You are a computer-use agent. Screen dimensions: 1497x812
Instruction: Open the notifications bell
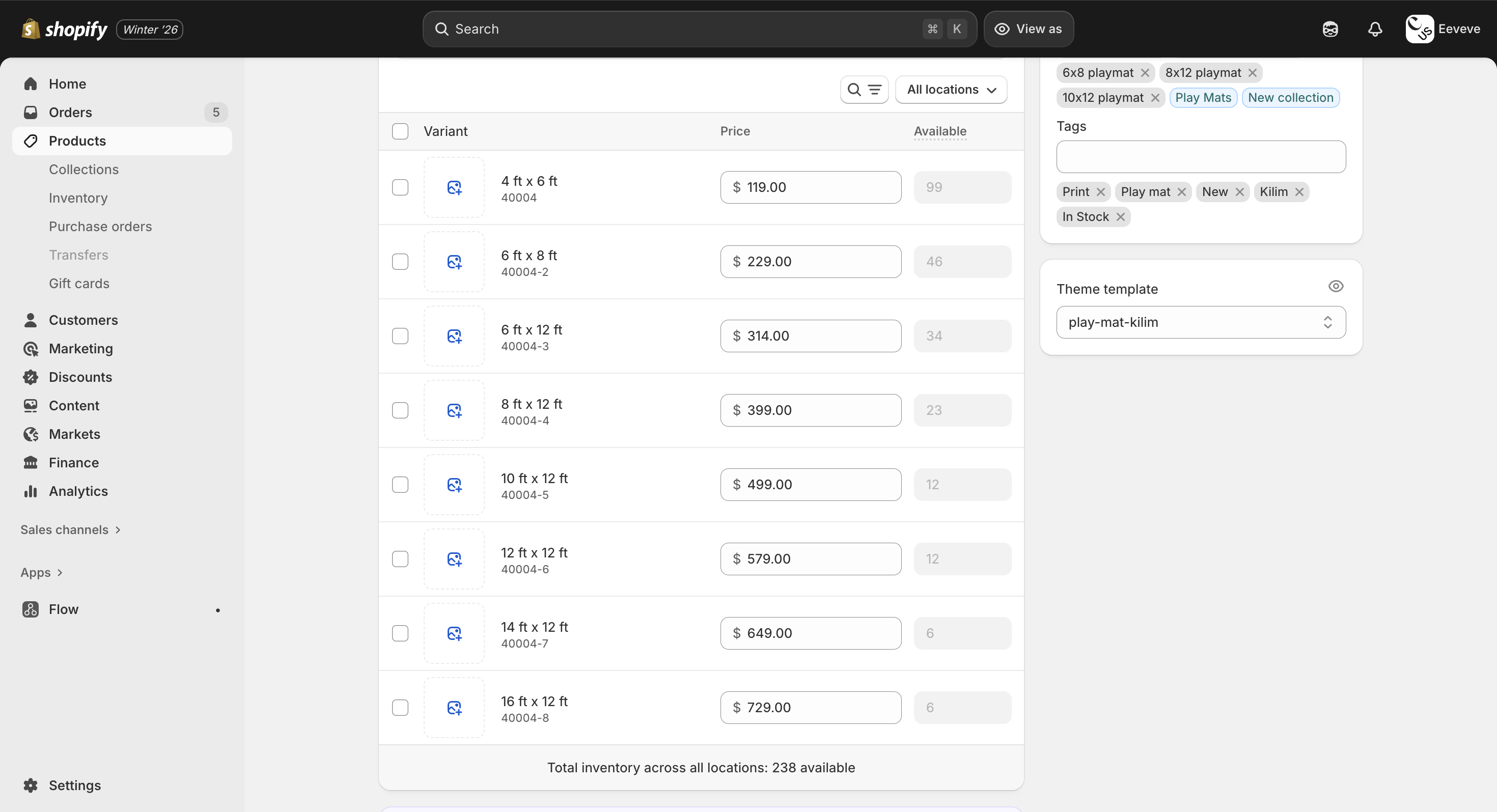click(x=1375, y=29)
